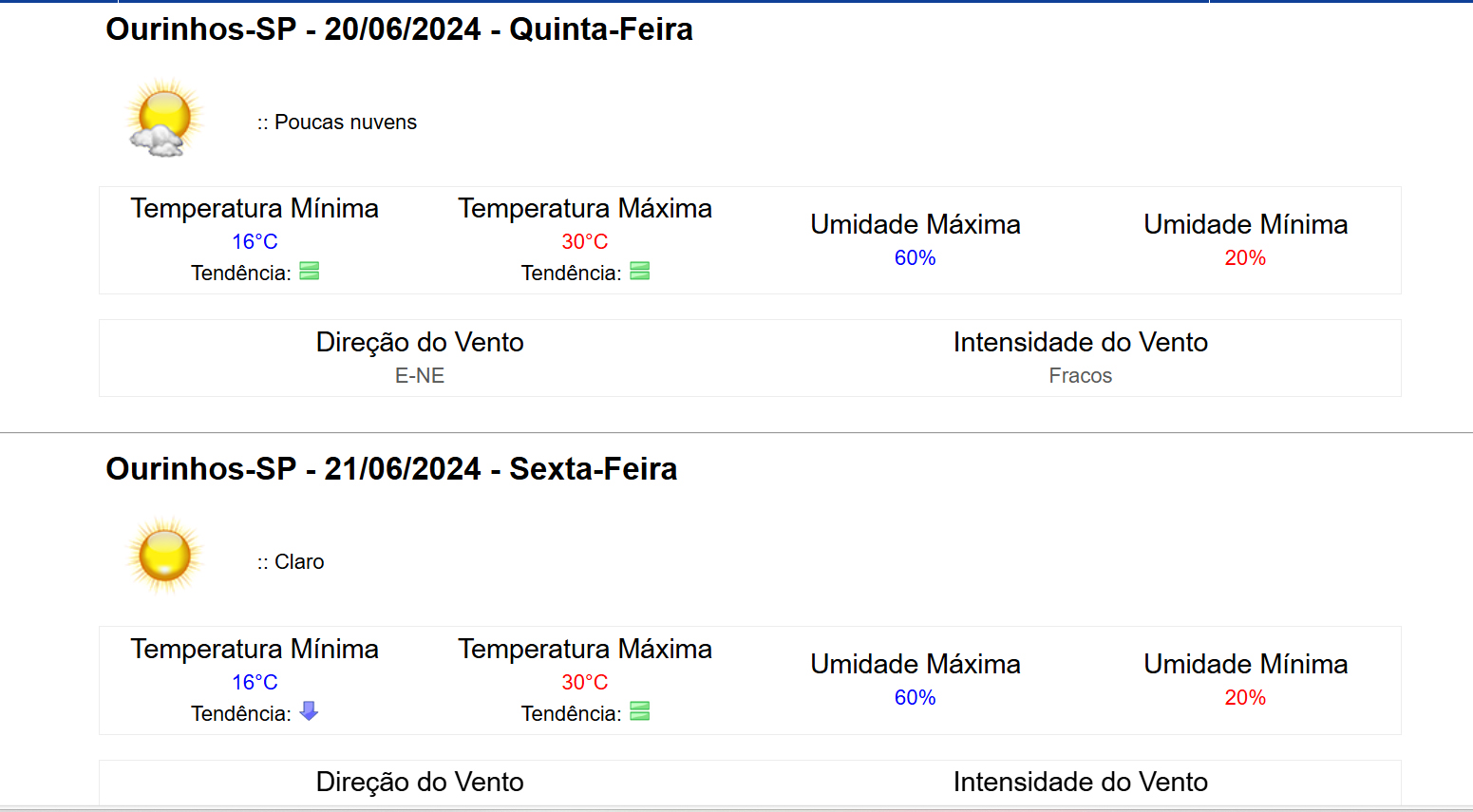This screenshot has width=1473, height=812.
Task: Click the partly cloudy sun icon for Quinta-Feira
Action: click(x=163, y=119)
